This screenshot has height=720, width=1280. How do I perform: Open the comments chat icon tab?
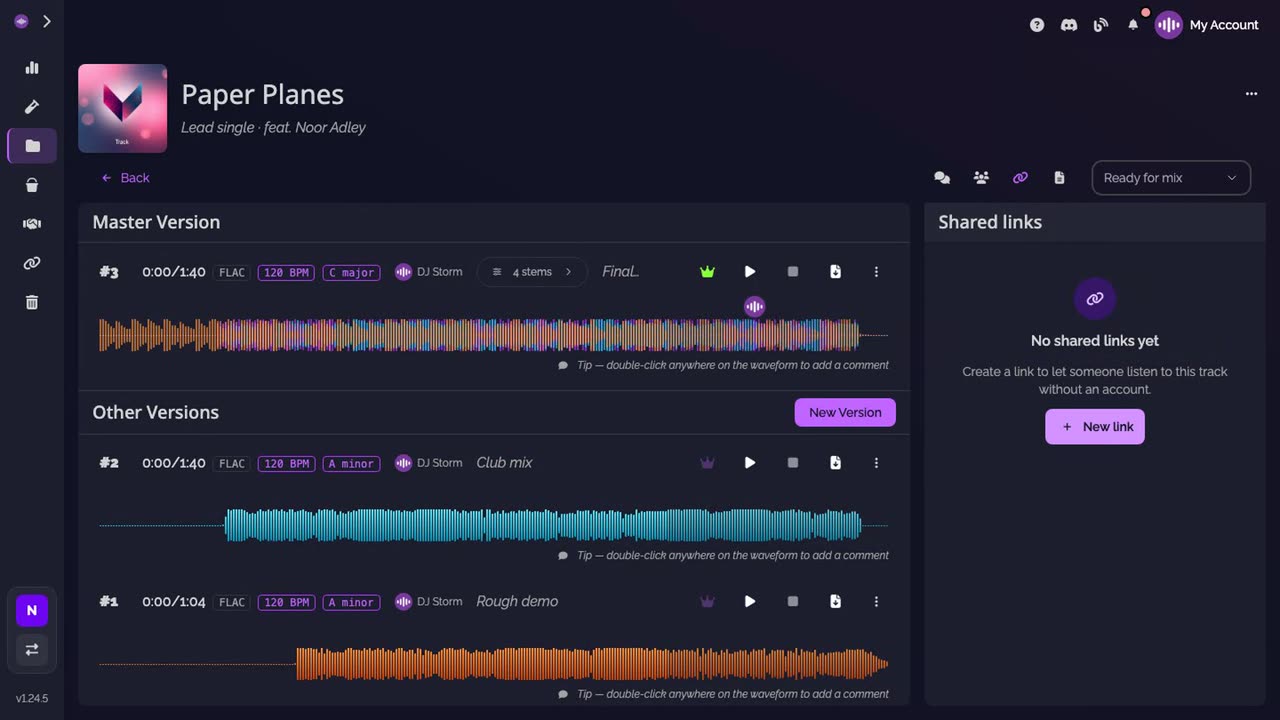tap(942, 178)
